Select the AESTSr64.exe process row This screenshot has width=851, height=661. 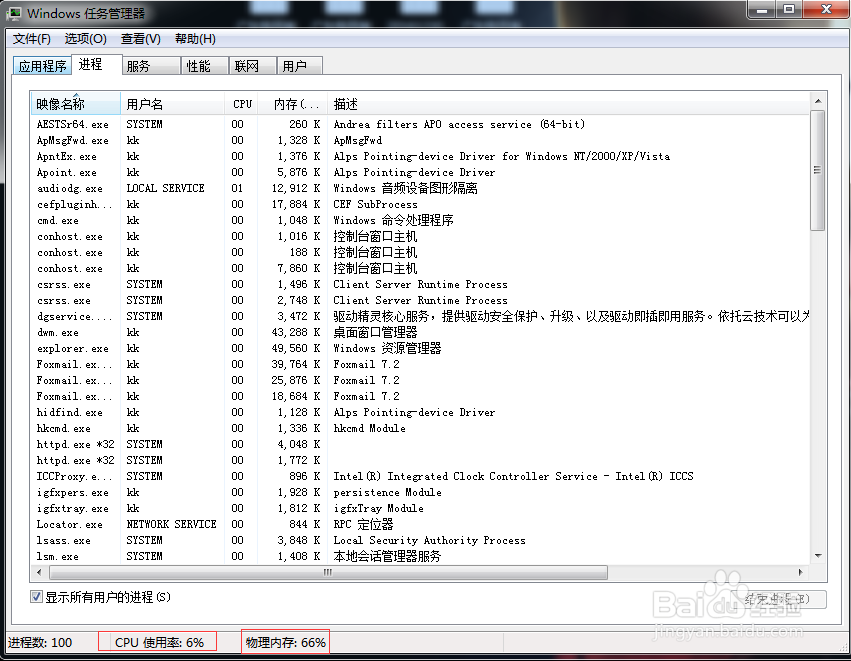[420, 124]
